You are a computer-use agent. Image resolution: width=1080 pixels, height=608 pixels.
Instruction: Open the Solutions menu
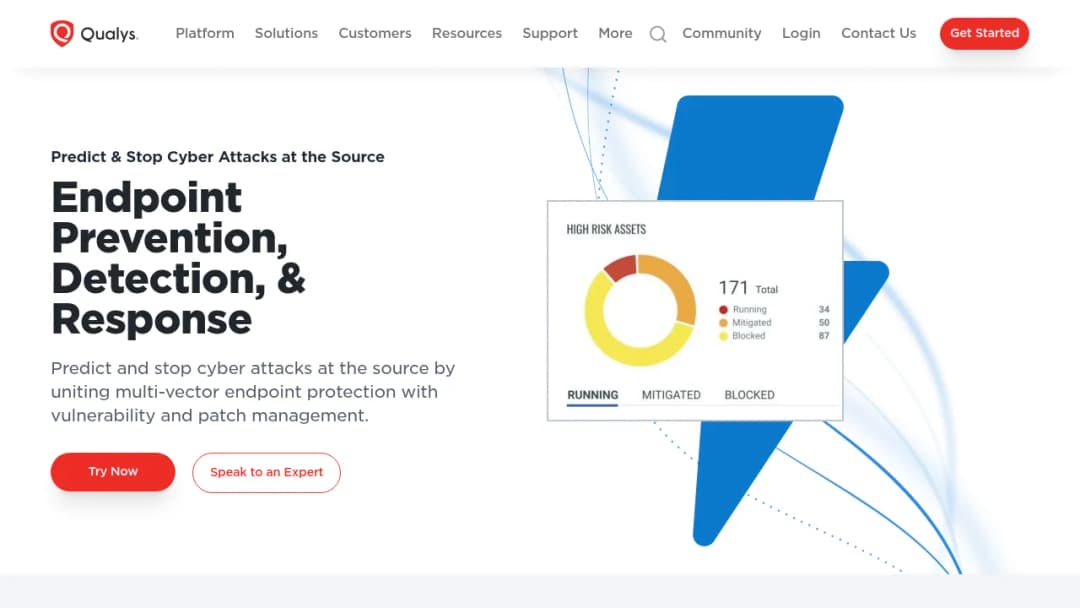(287, 33)
